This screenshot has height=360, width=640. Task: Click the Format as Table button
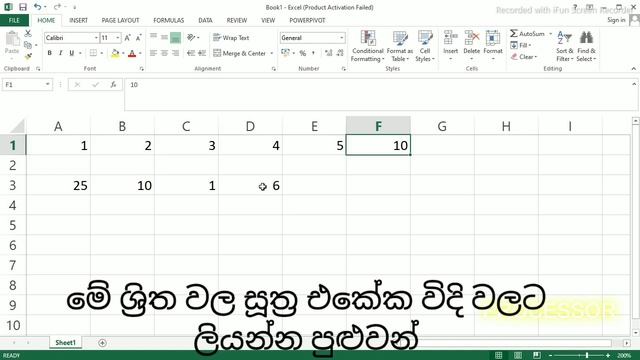[400, 46]
